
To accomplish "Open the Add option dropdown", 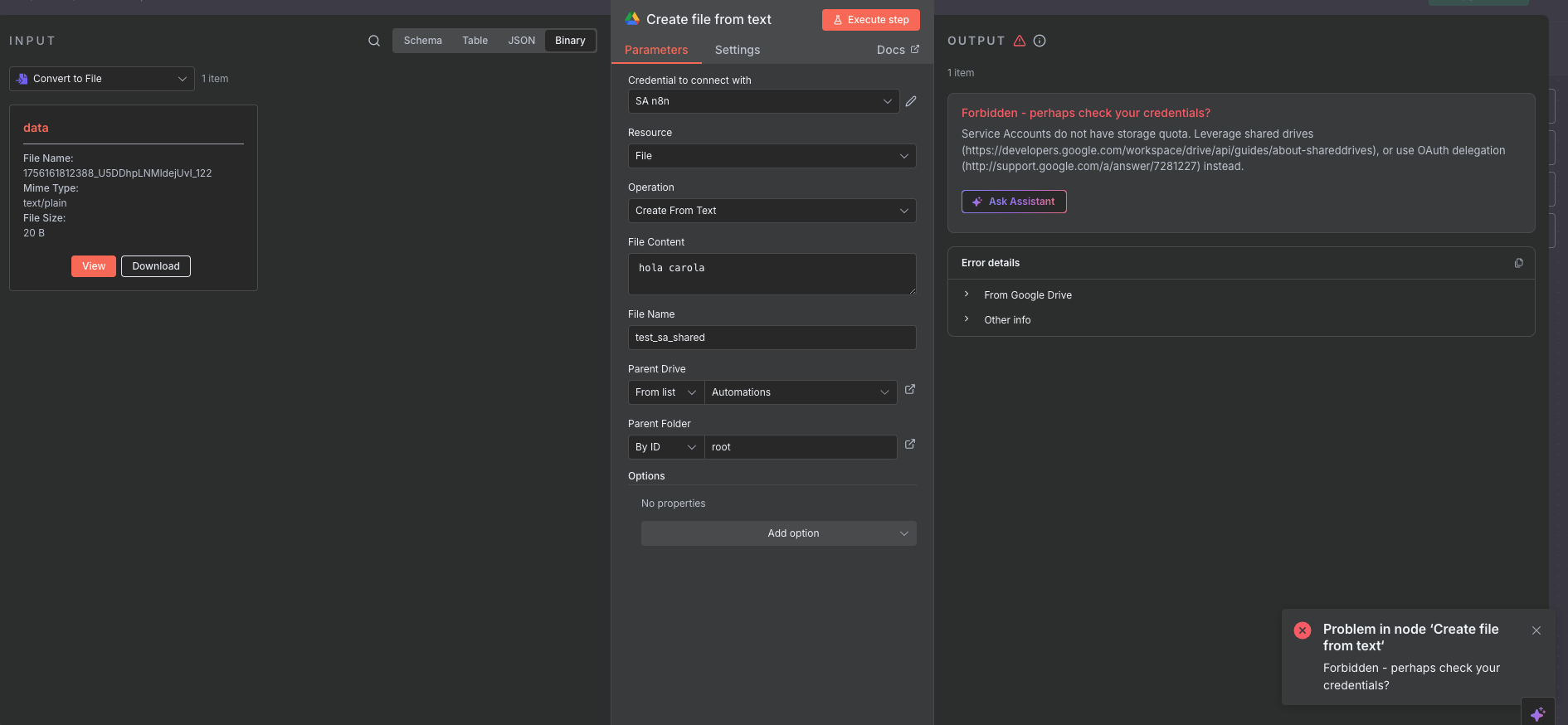I will click(x=778, y=533).
